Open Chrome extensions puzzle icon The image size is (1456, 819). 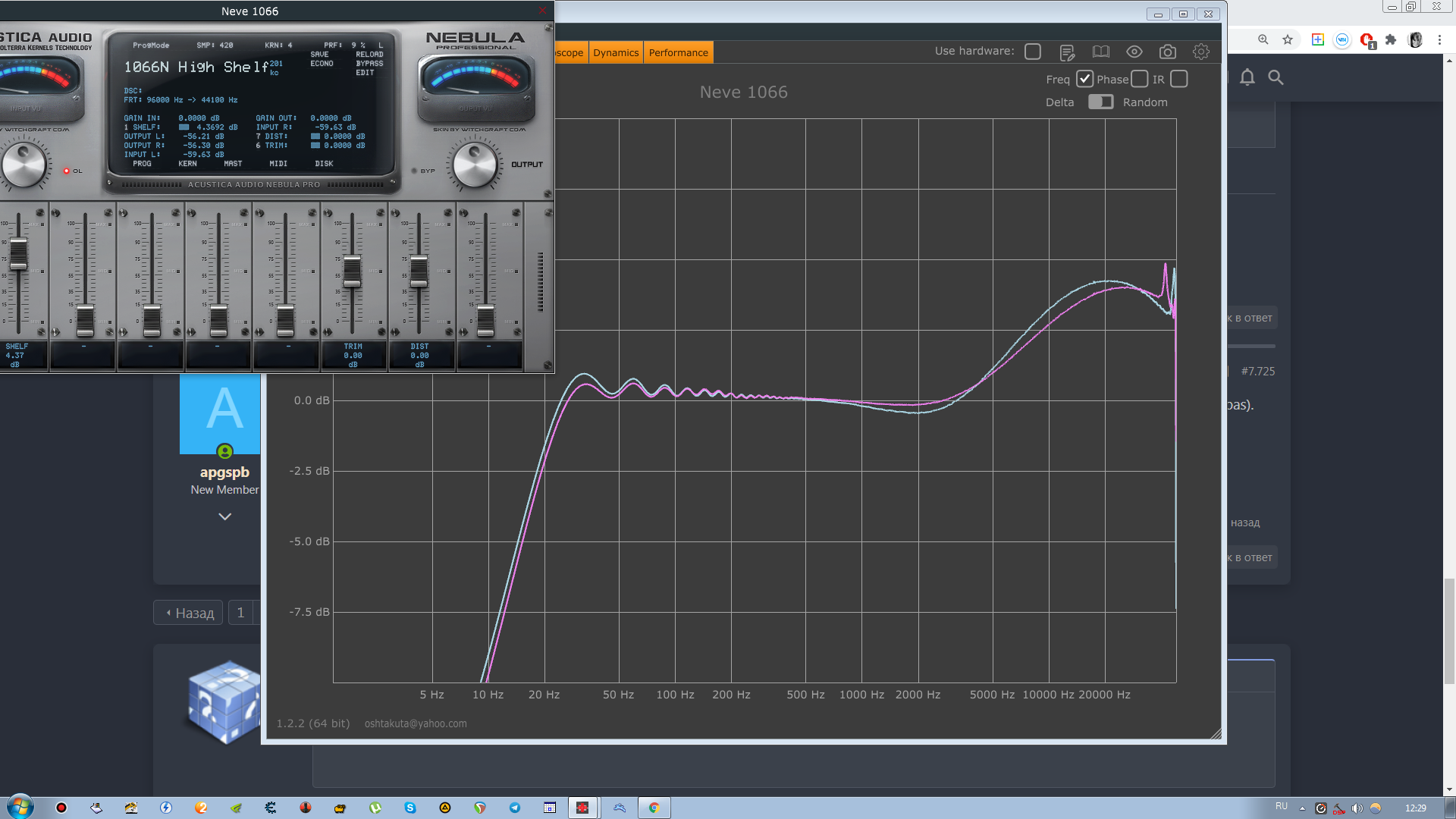click(1391, 39)
